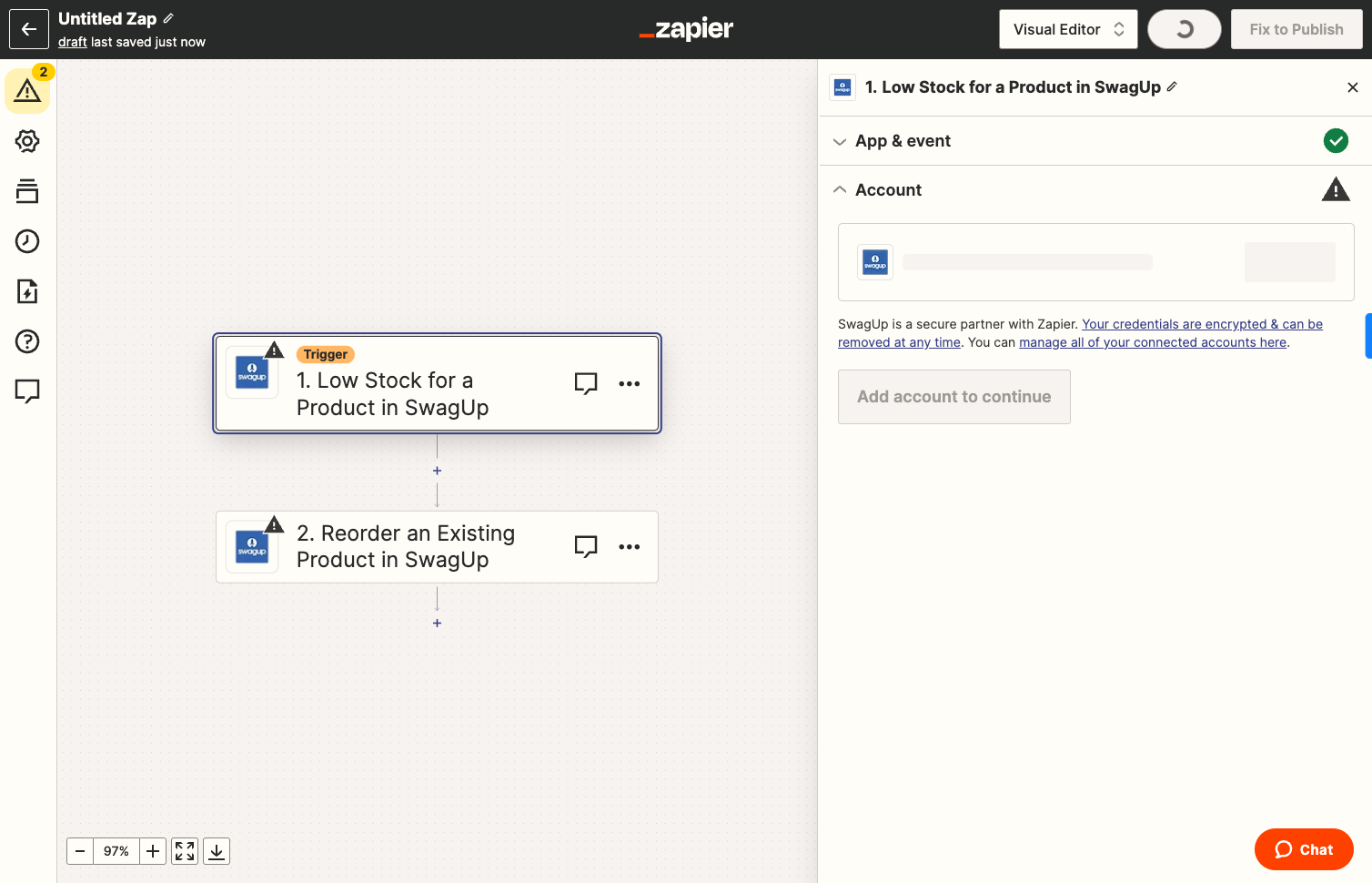Open the Visual Editor dropdown

click(x=1068, y=29)
